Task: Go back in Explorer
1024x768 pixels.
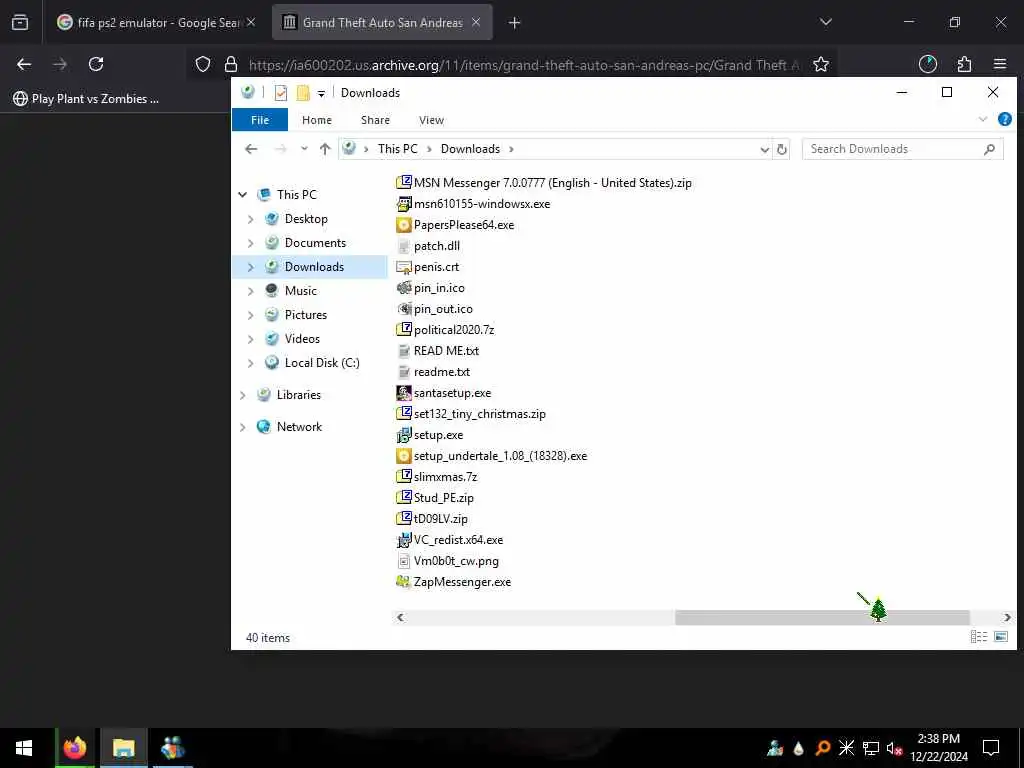Action: [251, 149]
